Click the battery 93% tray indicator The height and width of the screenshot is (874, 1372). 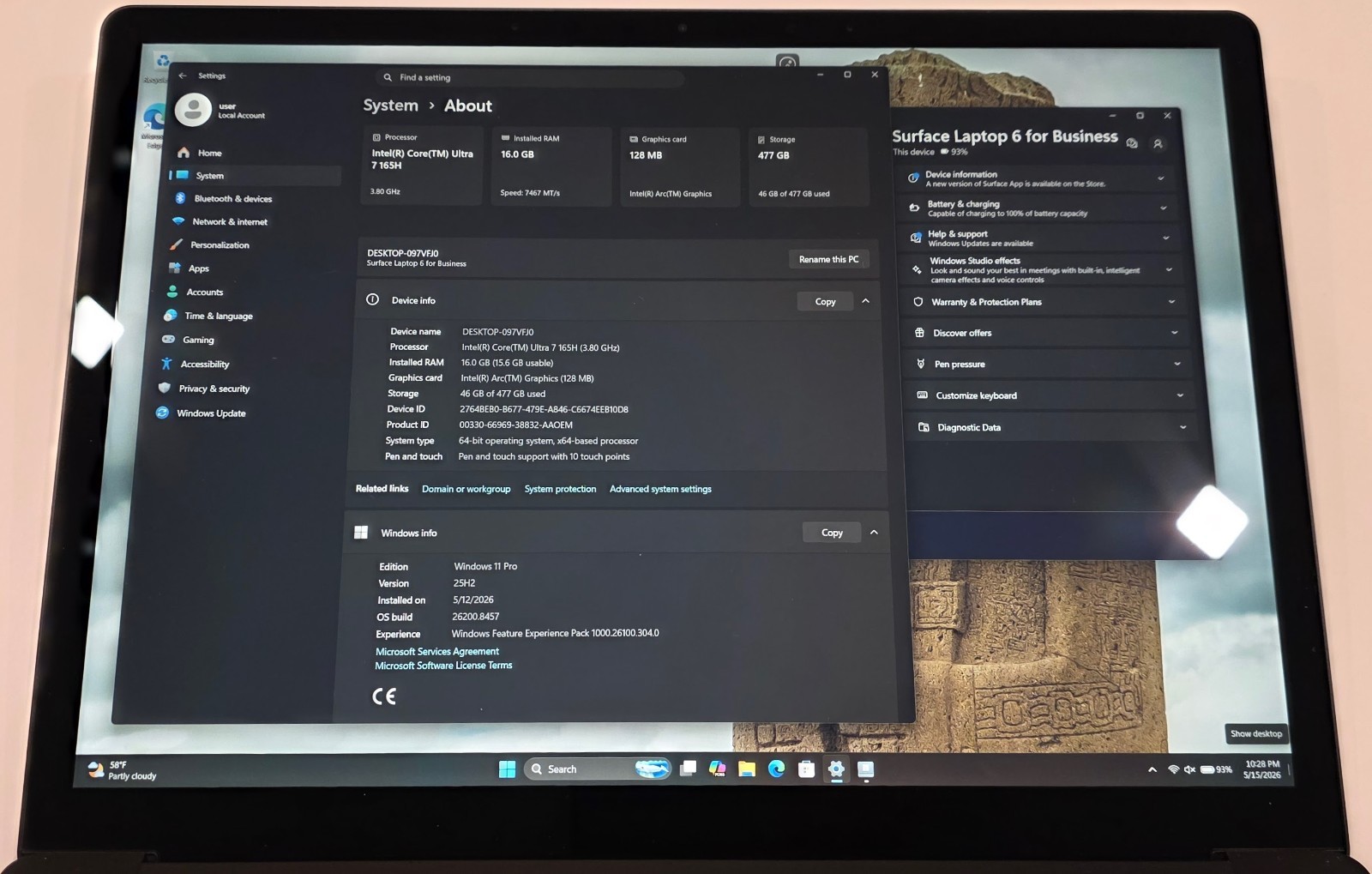(x=1216, y=769)
